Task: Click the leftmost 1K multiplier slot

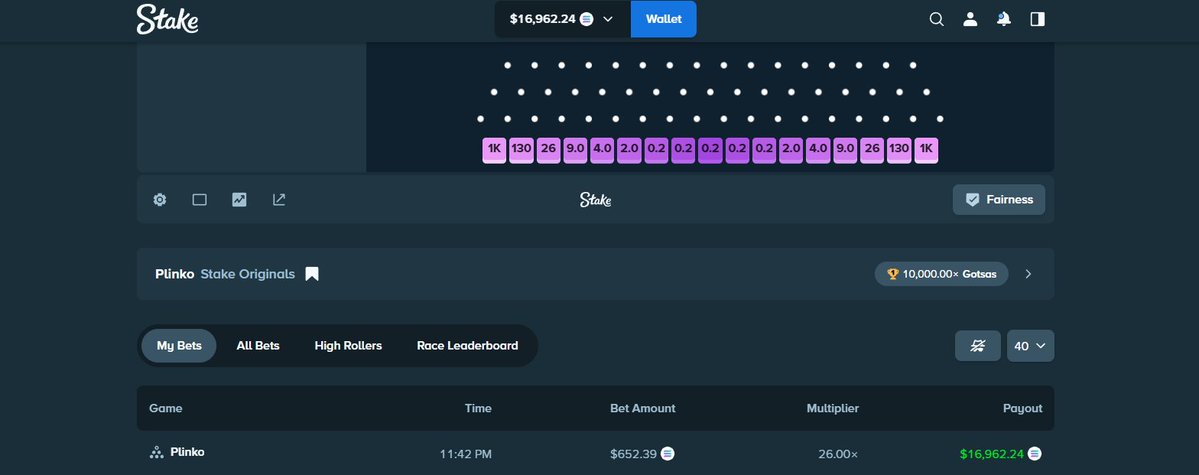Action: [x=494, y=150]
